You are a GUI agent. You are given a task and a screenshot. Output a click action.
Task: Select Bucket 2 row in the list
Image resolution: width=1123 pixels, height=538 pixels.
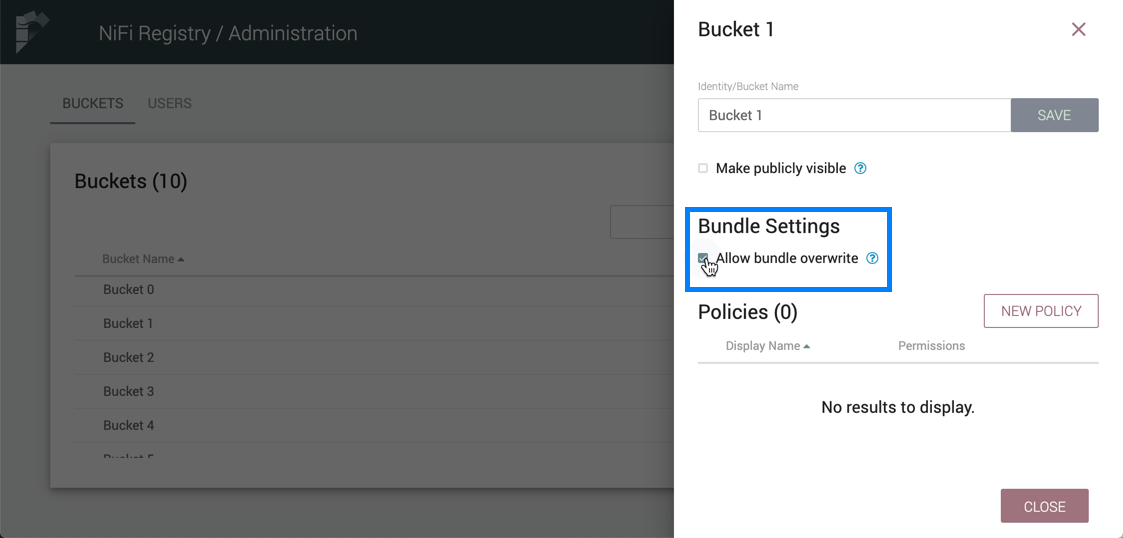129,357
